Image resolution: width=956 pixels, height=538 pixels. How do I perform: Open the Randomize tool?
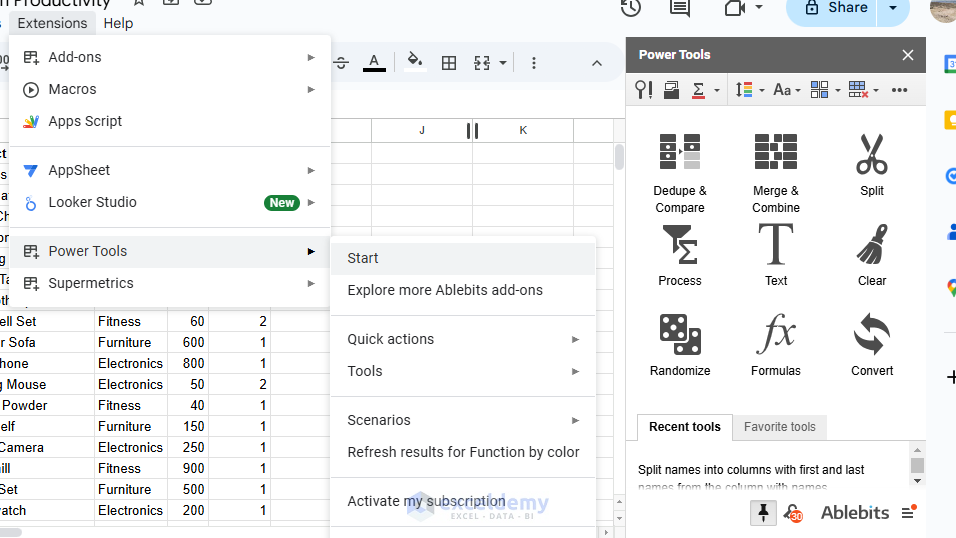(680, 345)
